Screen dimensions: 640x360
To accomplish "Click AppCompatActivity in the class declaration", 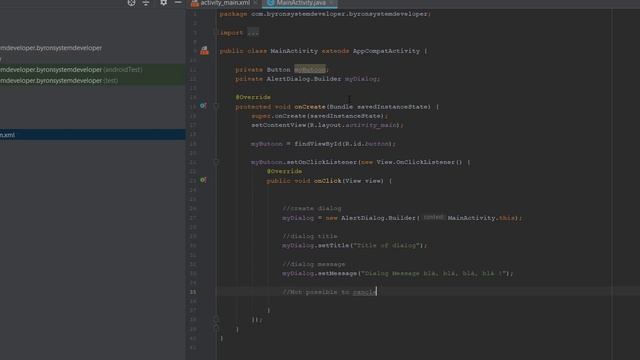I will click(x=386, y=51).
